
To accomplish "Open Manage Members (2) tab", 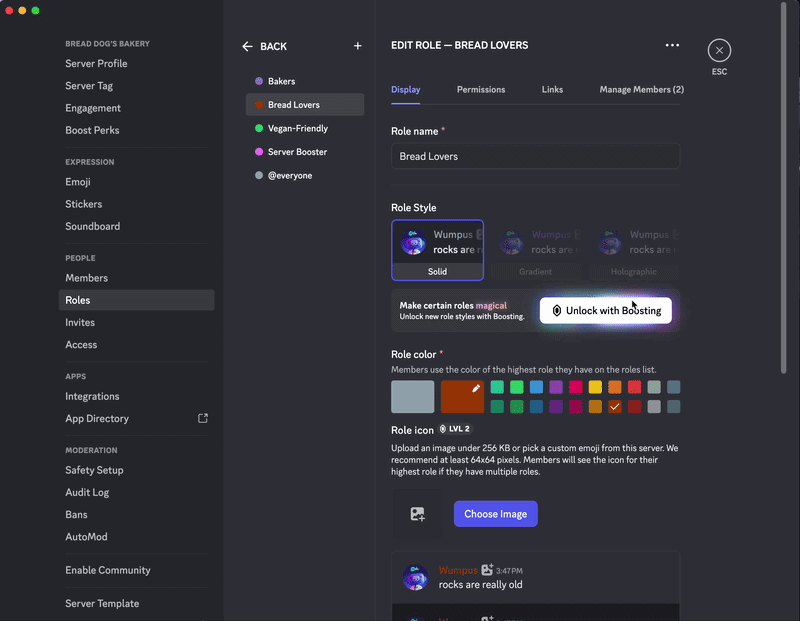I will point(641,90).
